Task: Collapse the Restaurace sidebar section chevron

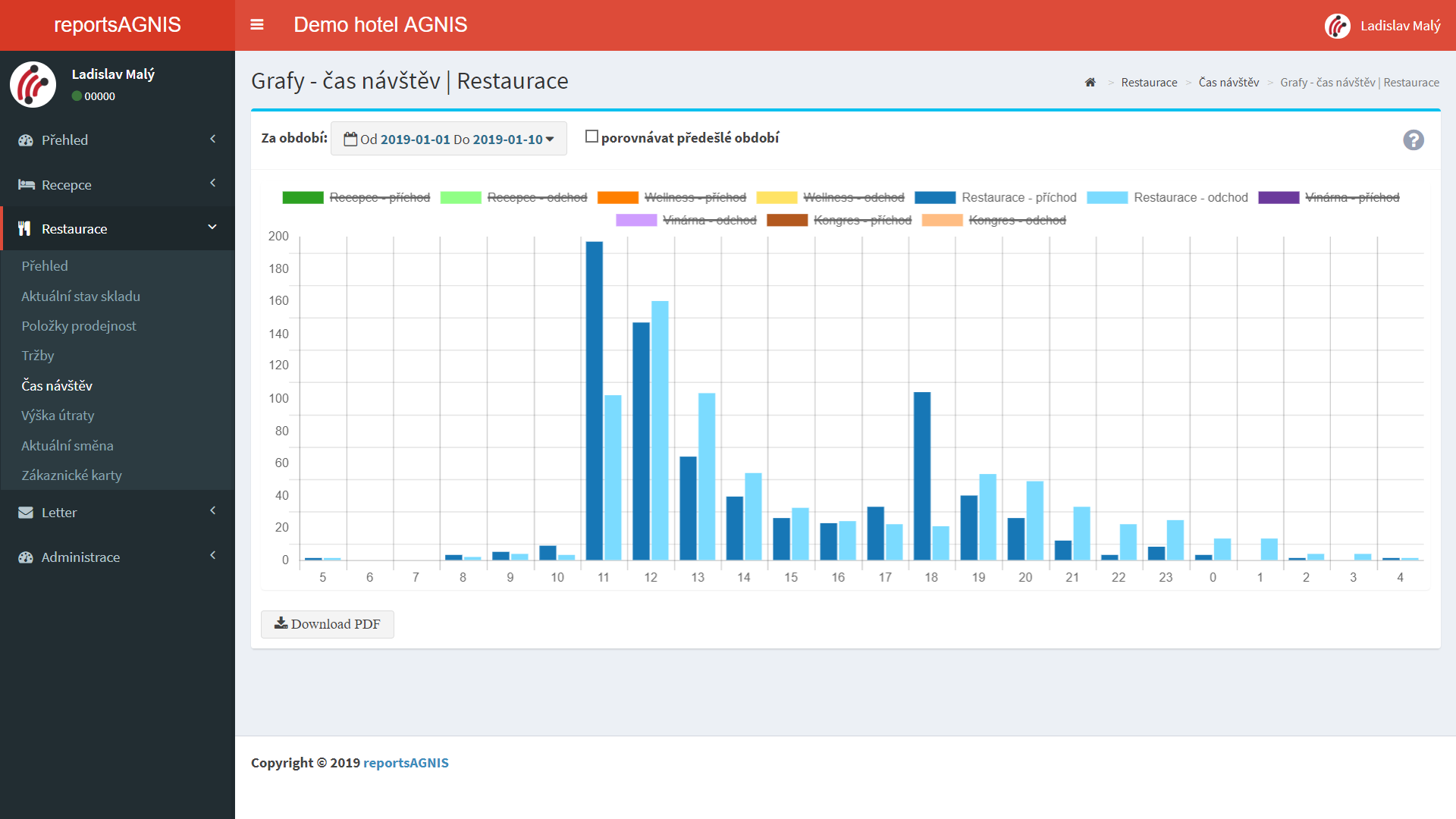Action: point(212,227)
